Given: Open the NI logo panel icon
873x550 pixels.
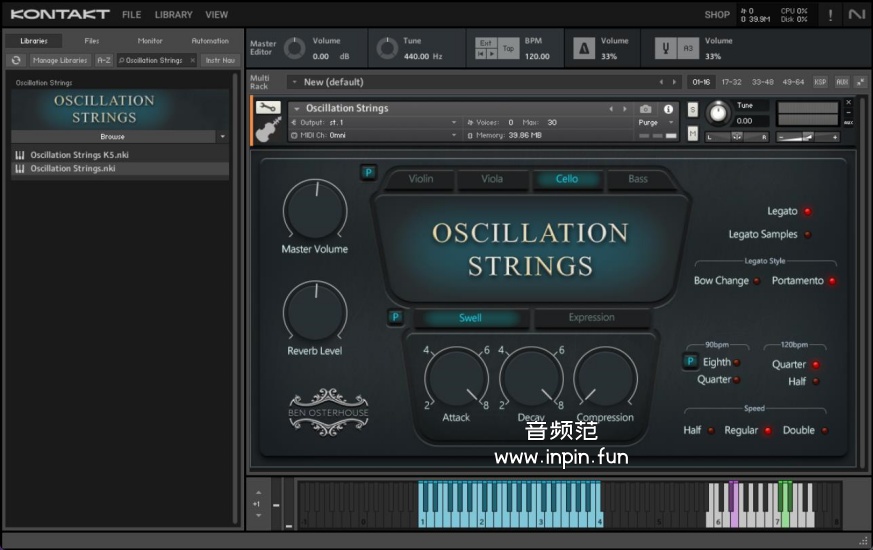Looking at the screenshot, I should point(856,15).
